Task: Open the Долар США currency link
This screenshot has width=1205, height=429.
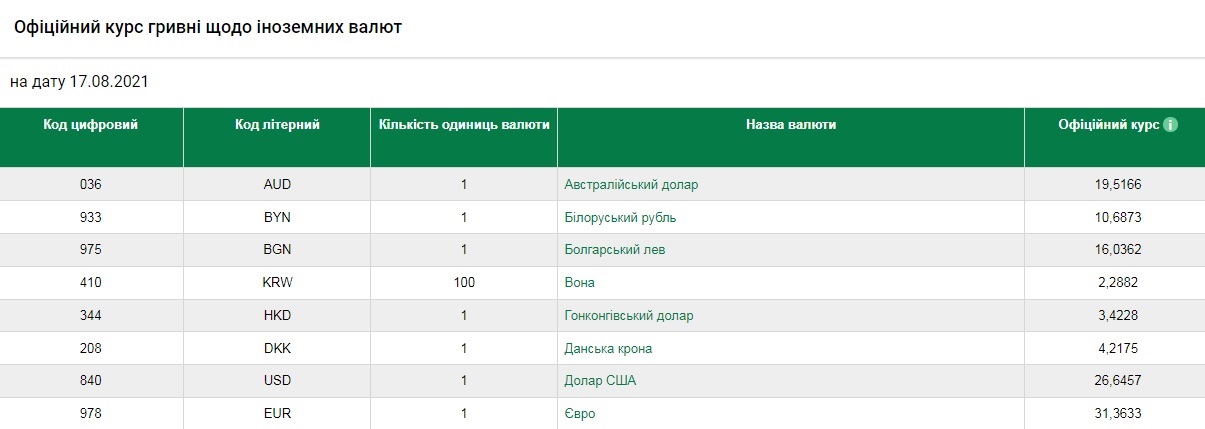Action: (x=600, y=381)
